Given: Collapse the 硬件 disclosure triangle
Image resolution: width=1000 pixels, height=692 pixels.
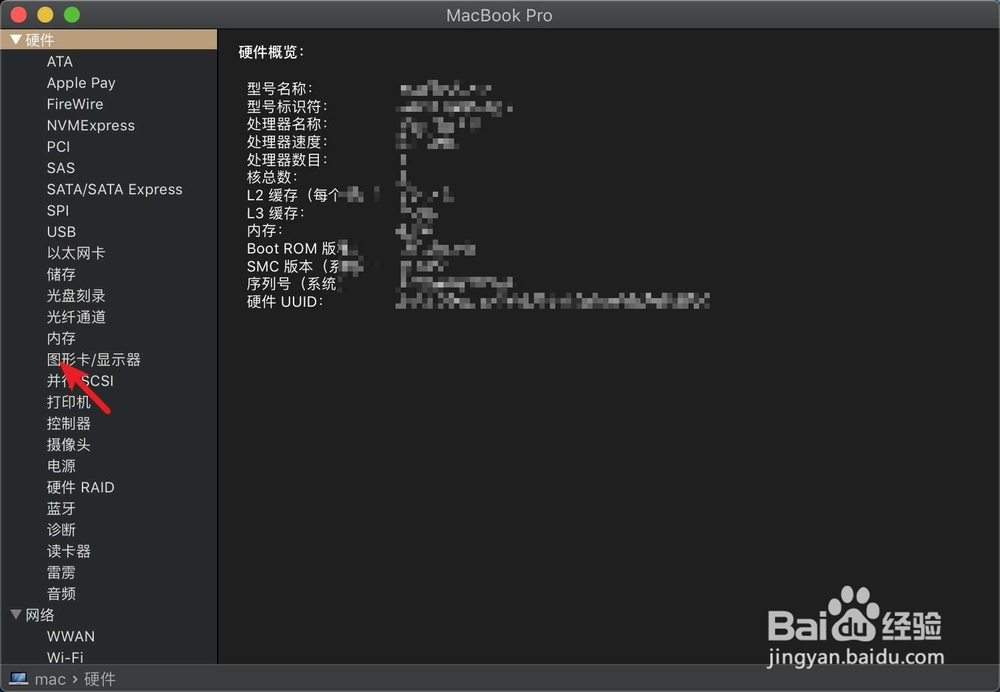Looking at the screenshot, I should click(x=16, y=40).
